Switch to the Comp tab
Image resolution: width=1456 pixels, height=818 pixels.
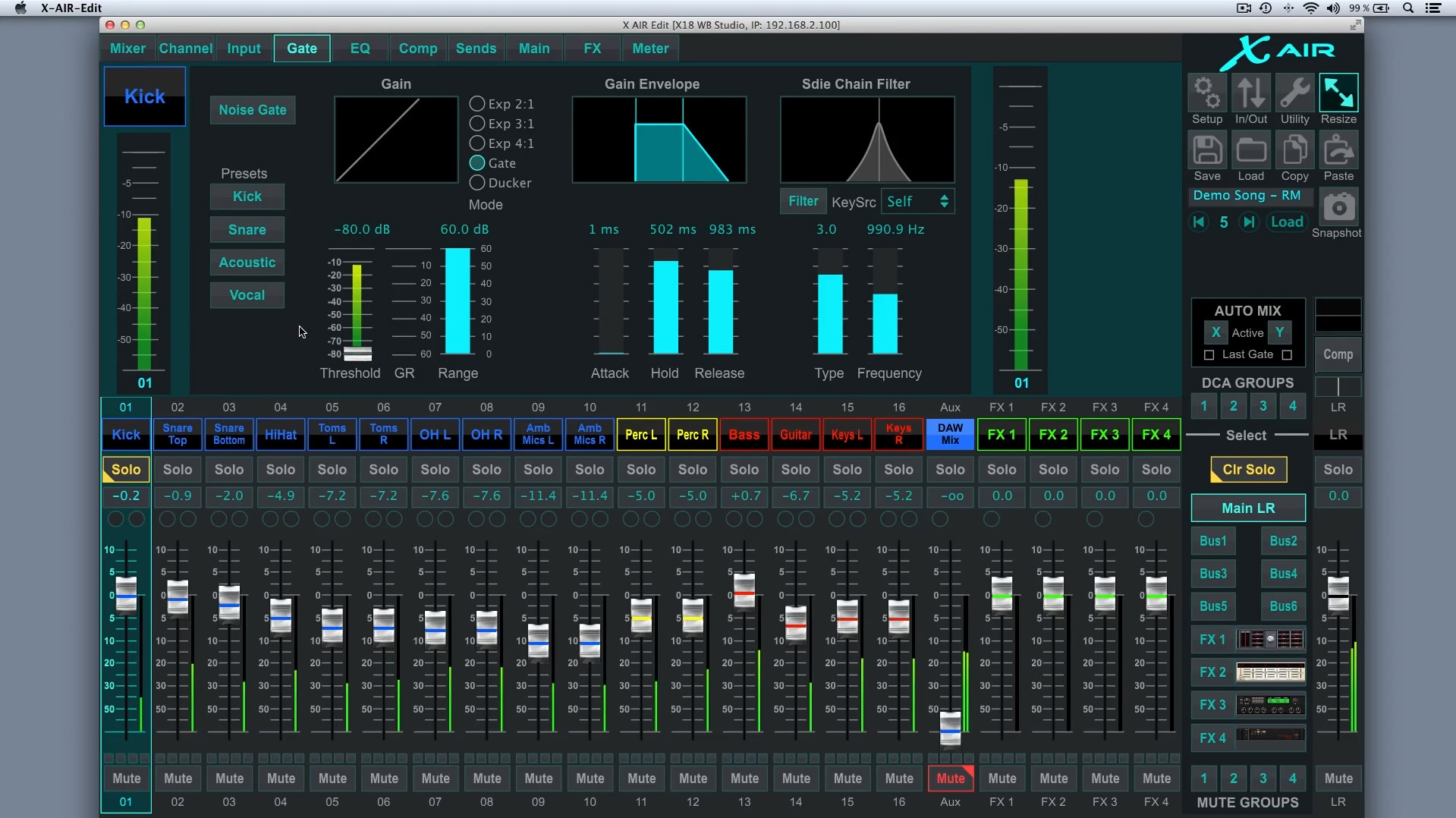pyautogui.click(x=418, y=48)
